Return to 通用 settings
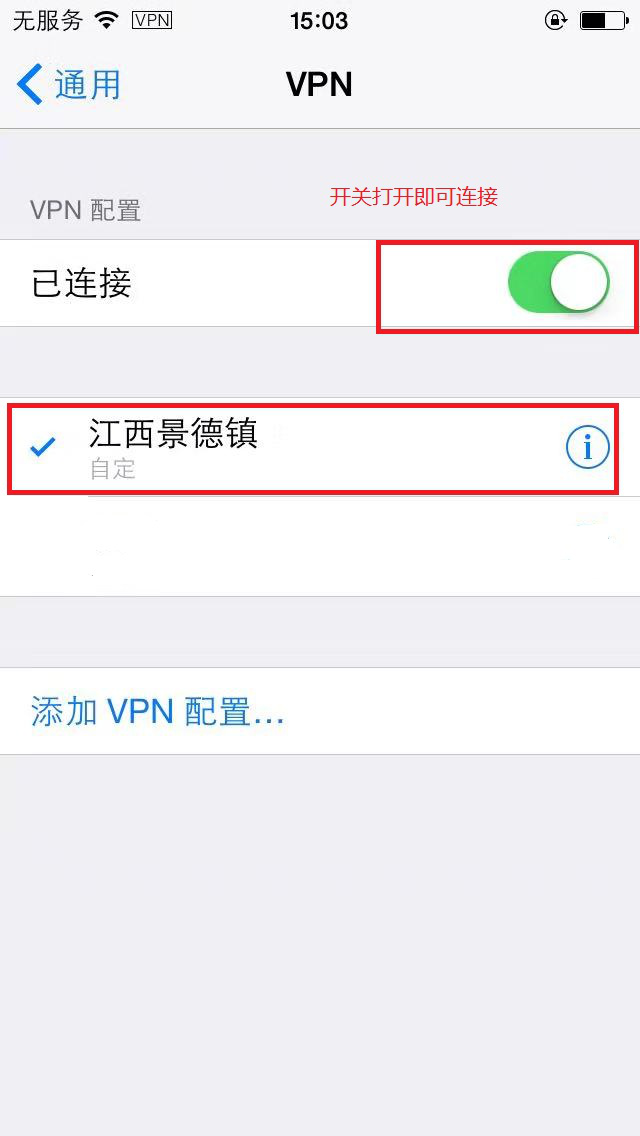The width and height of the screenshot is (640, 1136). 68,85
